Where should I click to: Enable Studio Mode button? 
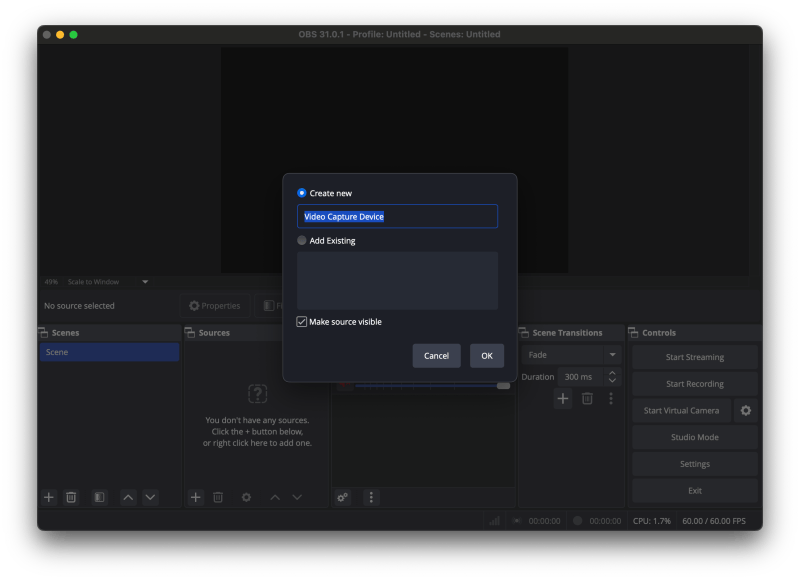click(x=694, y=437)
